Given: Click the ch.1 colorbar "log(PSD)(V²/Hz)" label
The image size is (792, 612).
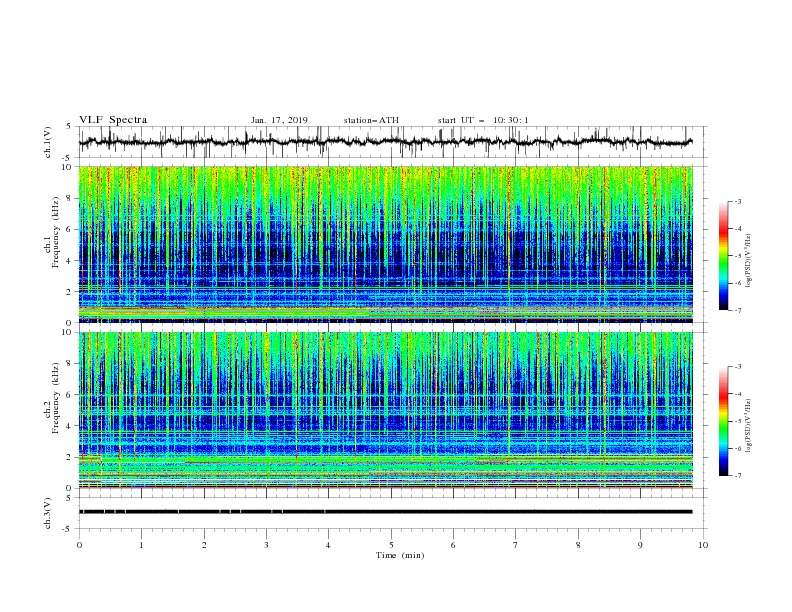Looking at the screenshot, I should 749,260.
